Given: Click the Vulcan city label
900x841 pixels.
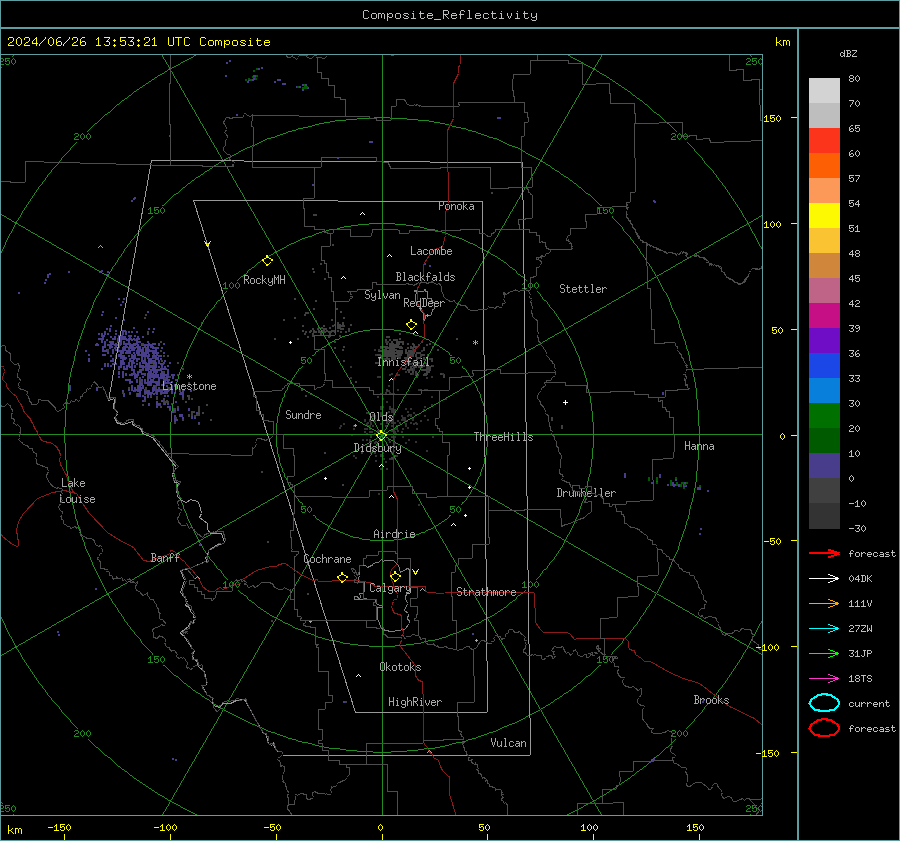Looking at the screenshot, I should point(509,743).
